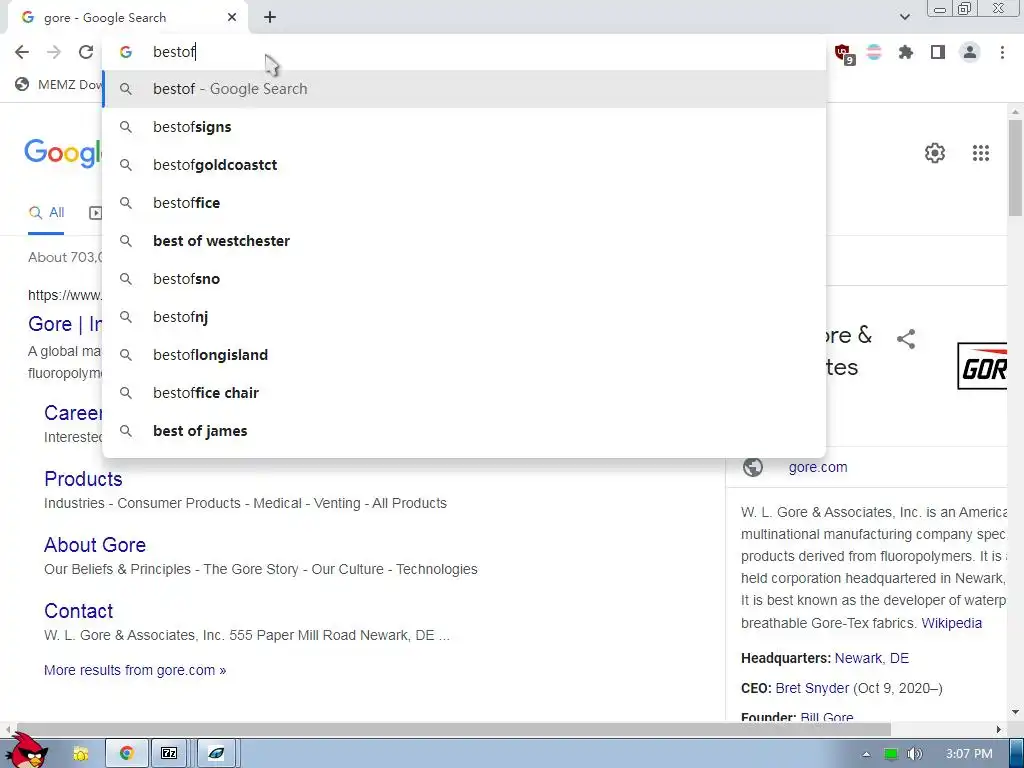1024x768 pixels.
Task: Click the 3:07 PM clock in the taskbar
Action: coord(969,754)
